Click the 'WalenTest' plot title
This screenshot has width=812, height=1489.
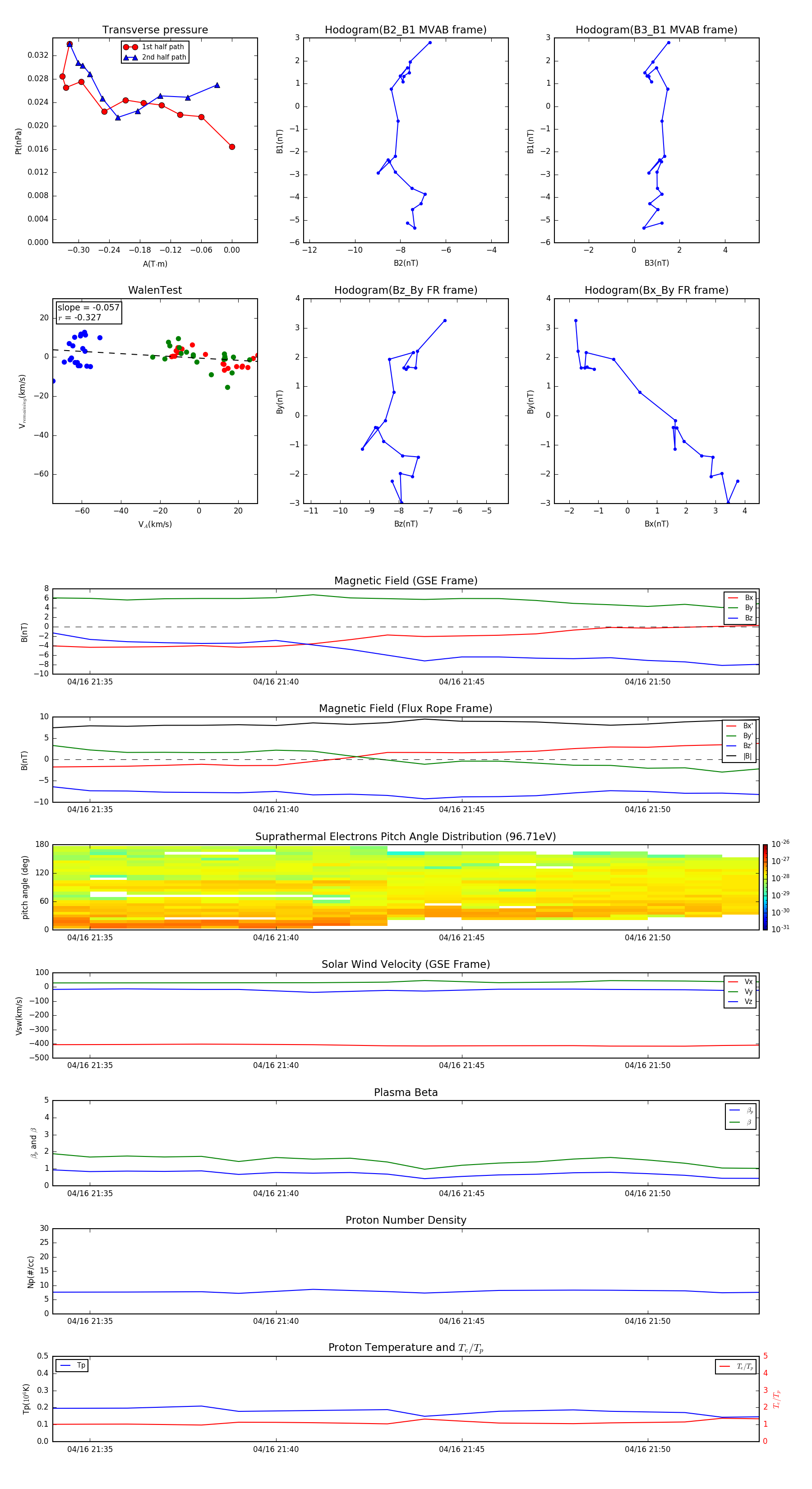[x=155, y=290]
